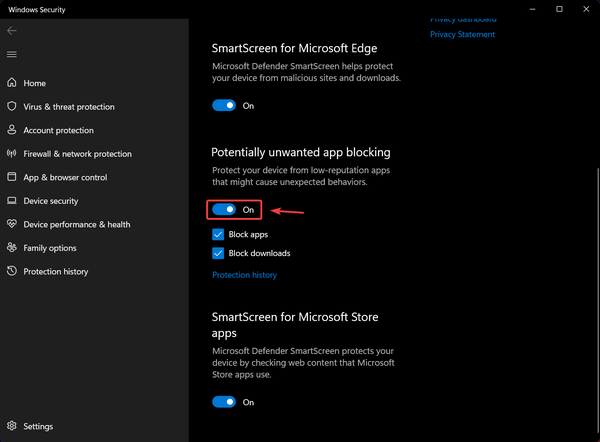Close the Windows Security window
The height and width of the screenshot is (442, 600).
(586, 9)
